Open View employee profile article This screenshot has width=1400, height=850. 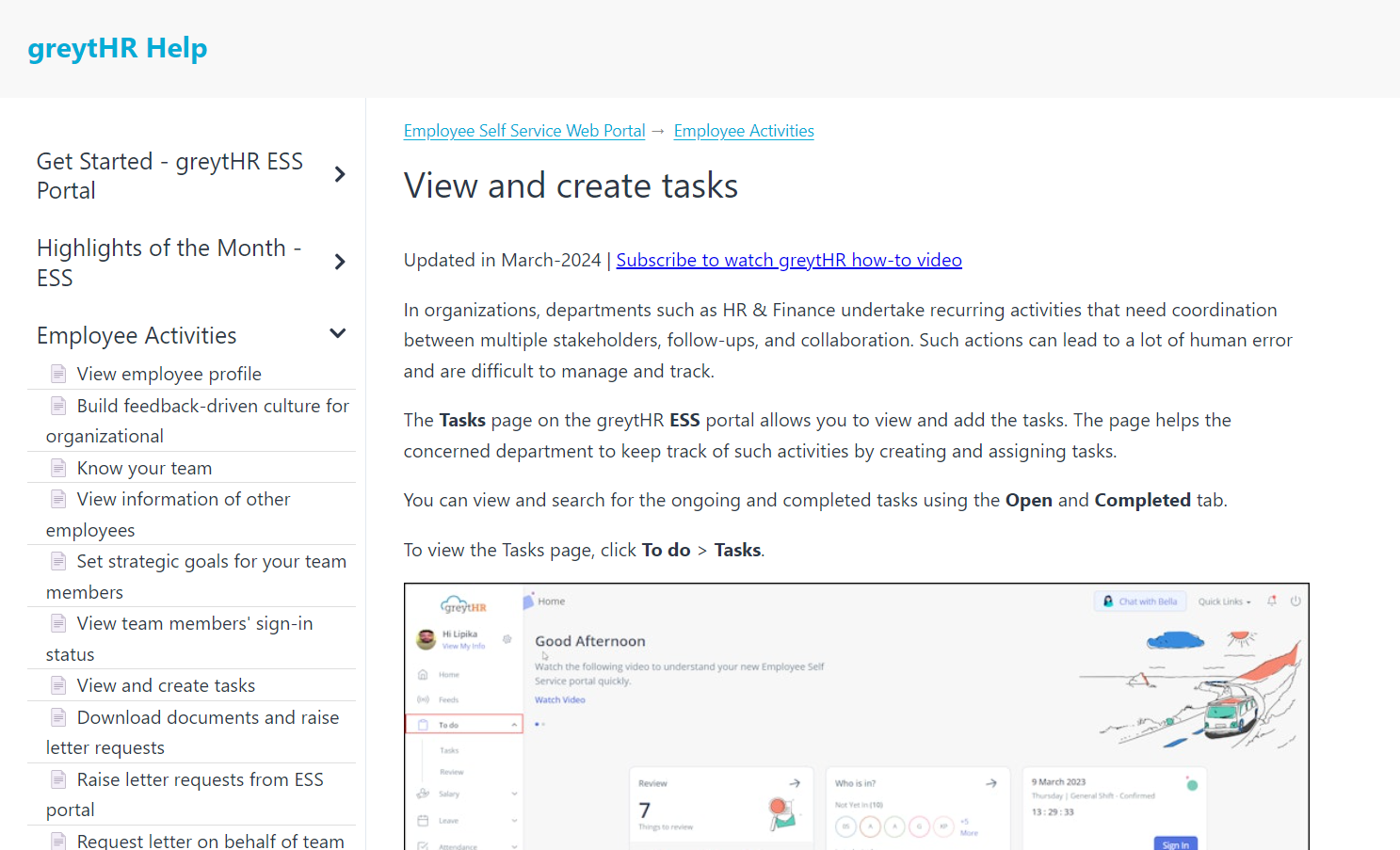click(169, 374)
